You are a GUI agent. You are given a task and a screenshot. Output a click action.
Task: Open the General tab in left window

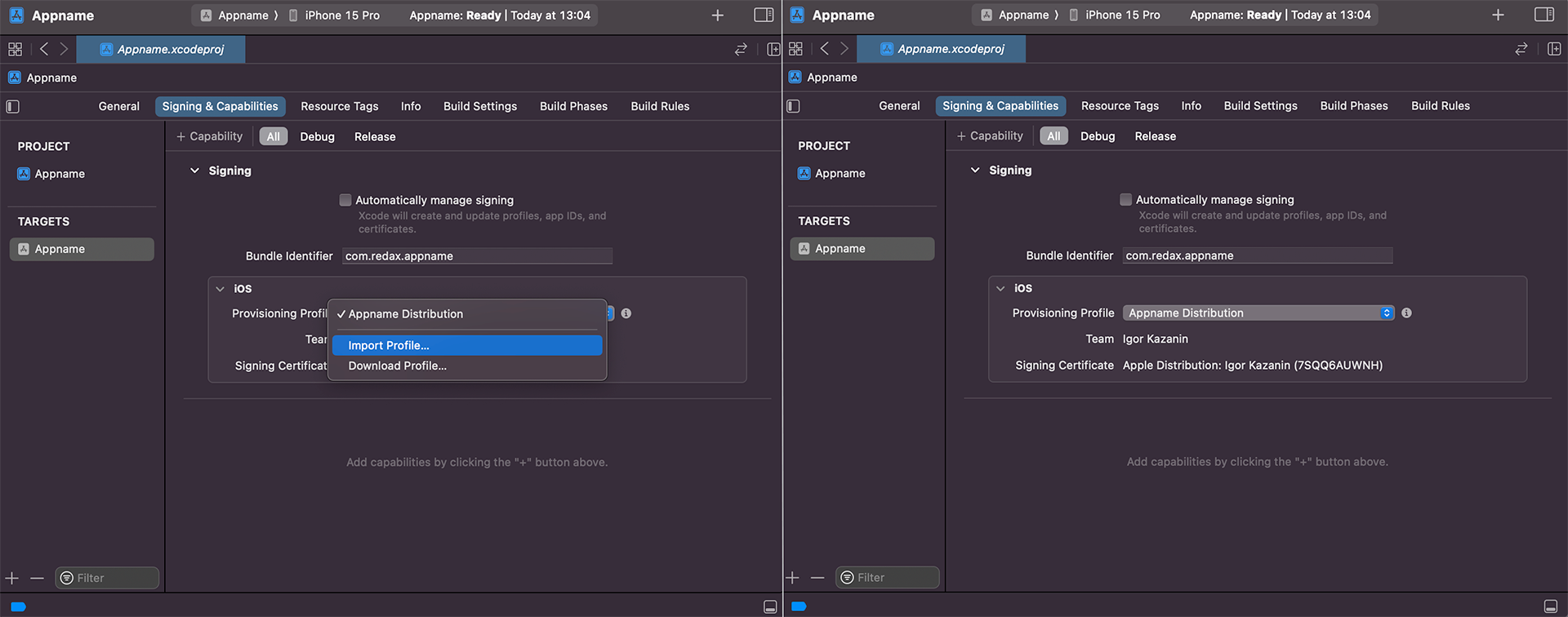pos(119,106)
